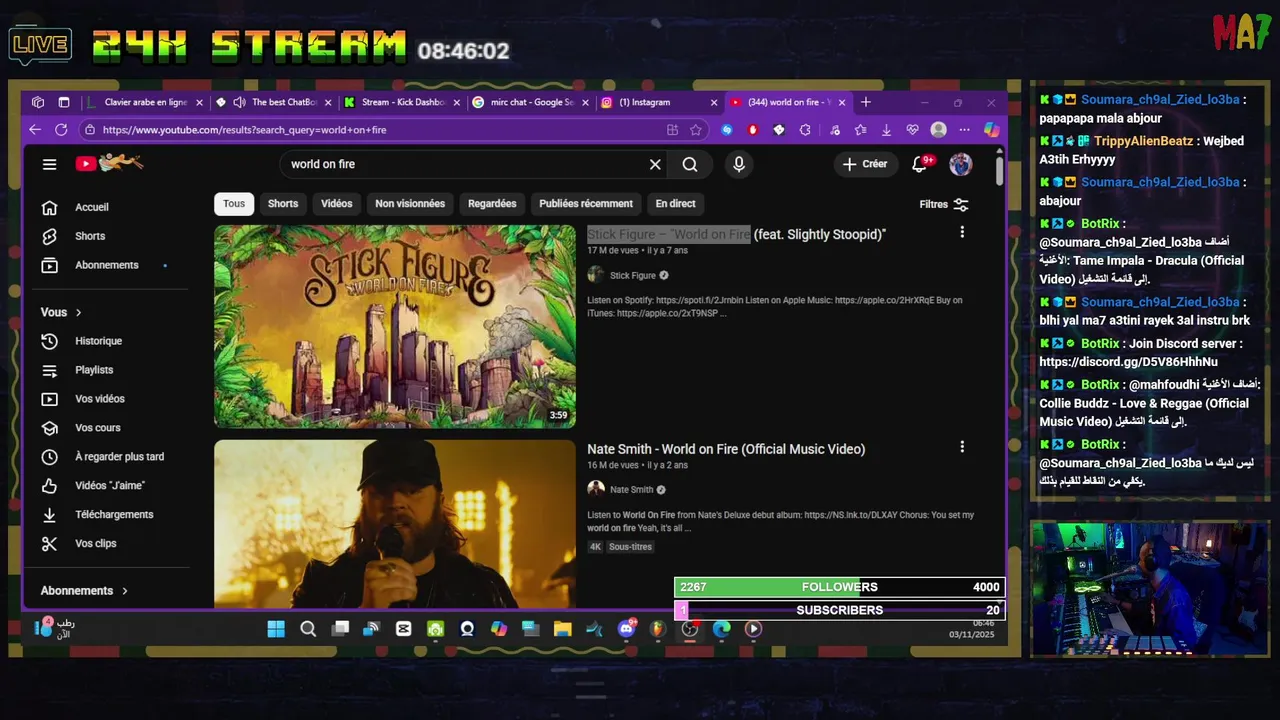
Task: Select the Vidéos filter chip
Action: [337, 204]
